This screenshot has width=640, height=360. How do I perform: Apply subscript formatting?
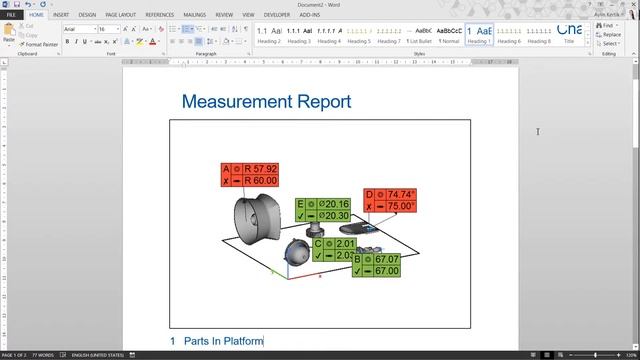(x=106, y=42)
